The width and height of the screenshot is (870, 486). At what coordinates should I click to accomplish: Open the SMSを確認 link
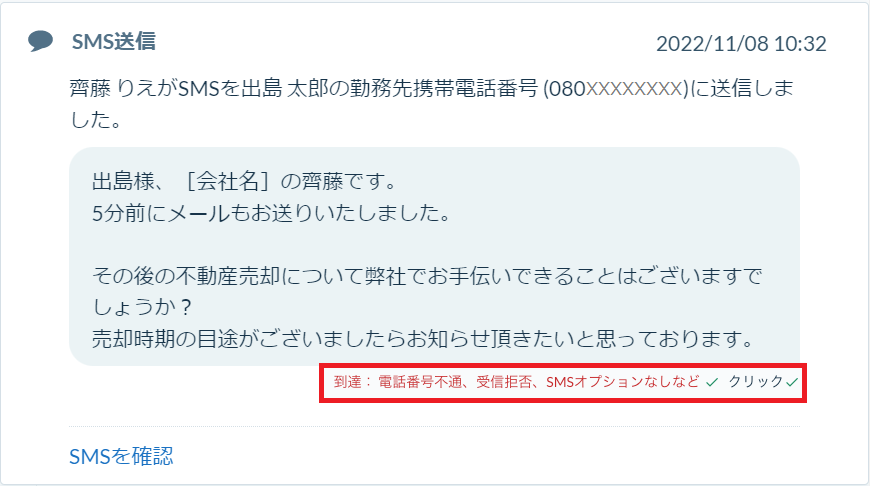point(121,456)
